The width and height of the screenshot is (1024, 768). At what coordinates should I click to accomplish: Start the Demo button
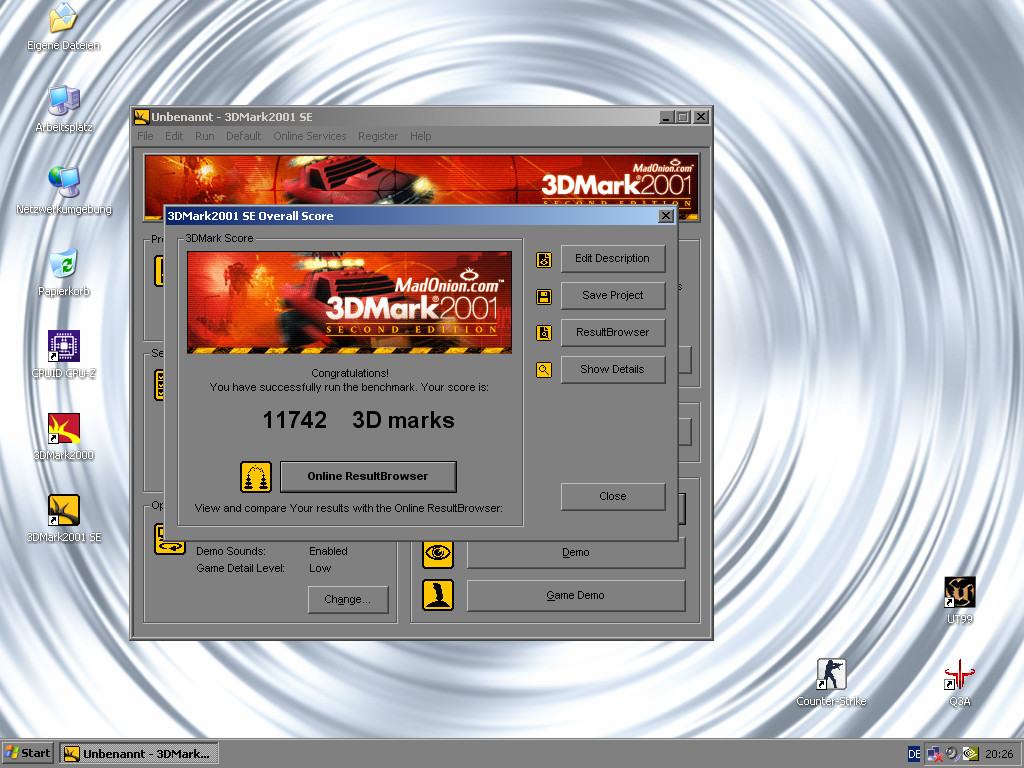(575, 552)
